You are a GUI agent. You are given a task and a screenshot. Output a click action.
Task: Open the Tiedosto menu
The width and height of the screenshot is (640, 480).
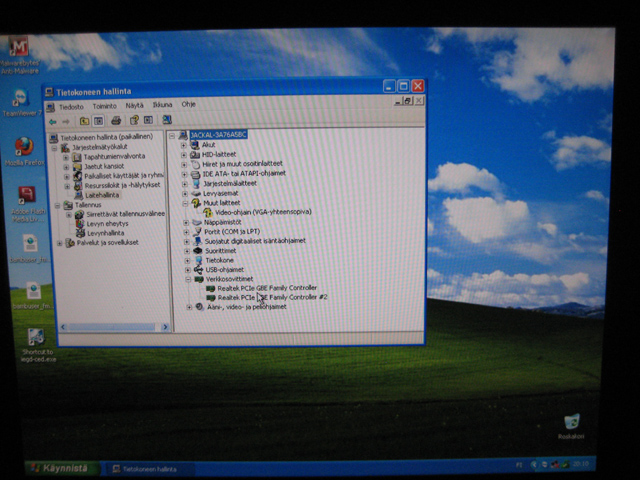(x=71, y=107)
